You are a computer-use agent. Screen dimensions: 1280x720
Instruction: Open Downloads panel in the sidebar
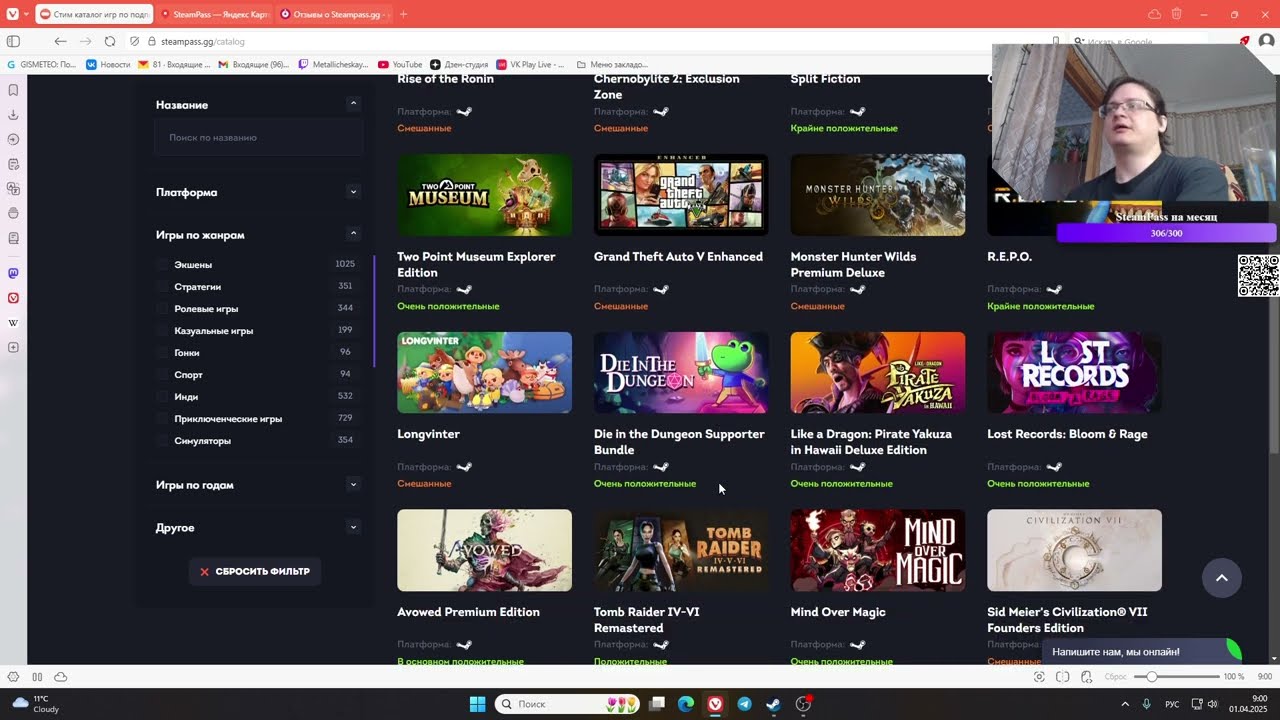(x=13, y=115)
